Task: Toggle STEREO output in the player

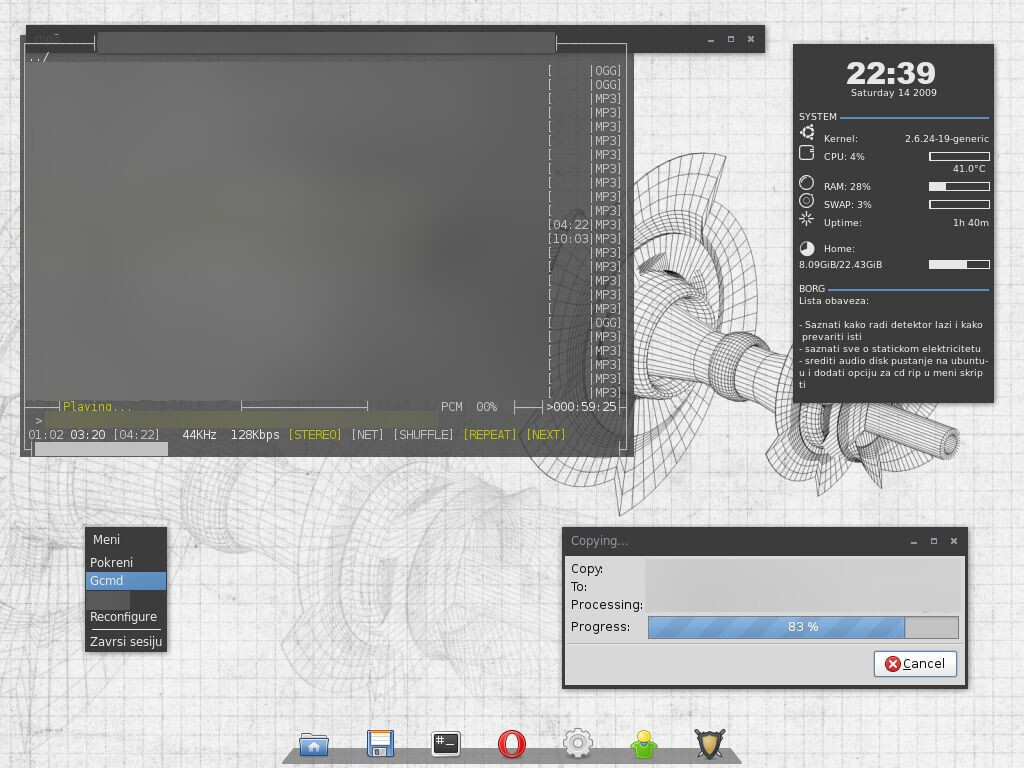Action: coord(315,434)
